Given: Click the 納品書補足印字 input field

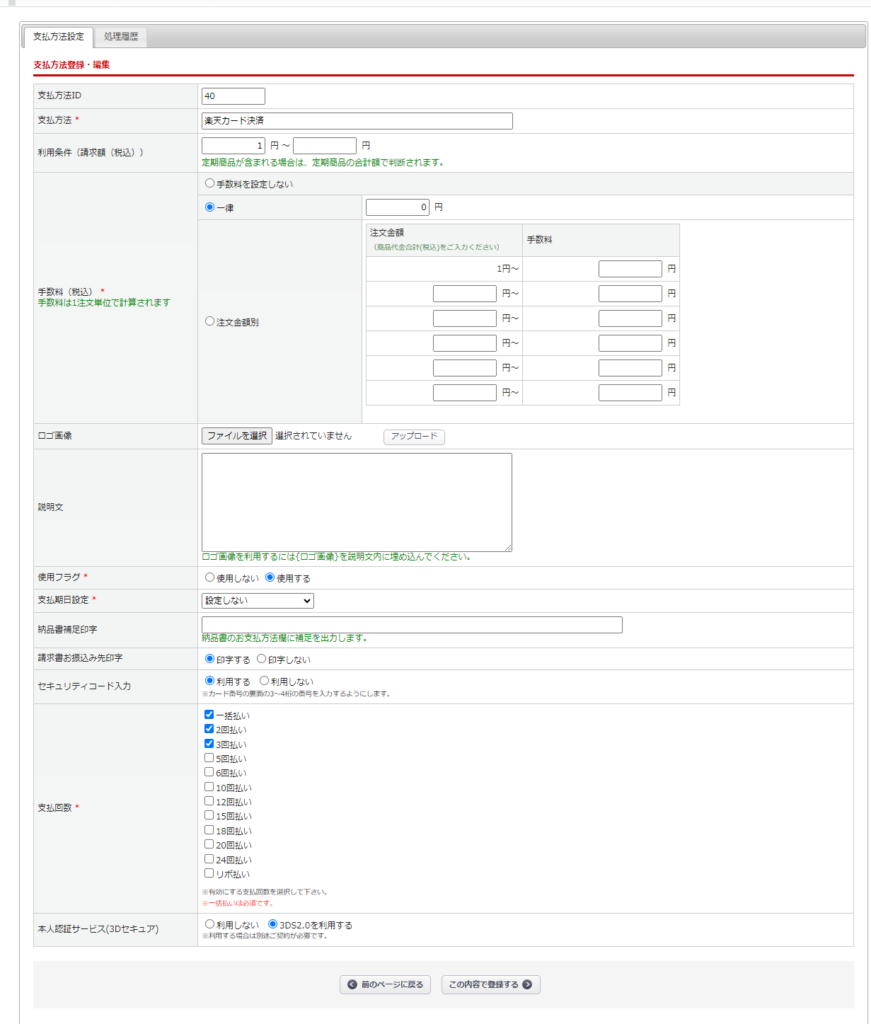Looking at the screenshot, I should [411, 625].
